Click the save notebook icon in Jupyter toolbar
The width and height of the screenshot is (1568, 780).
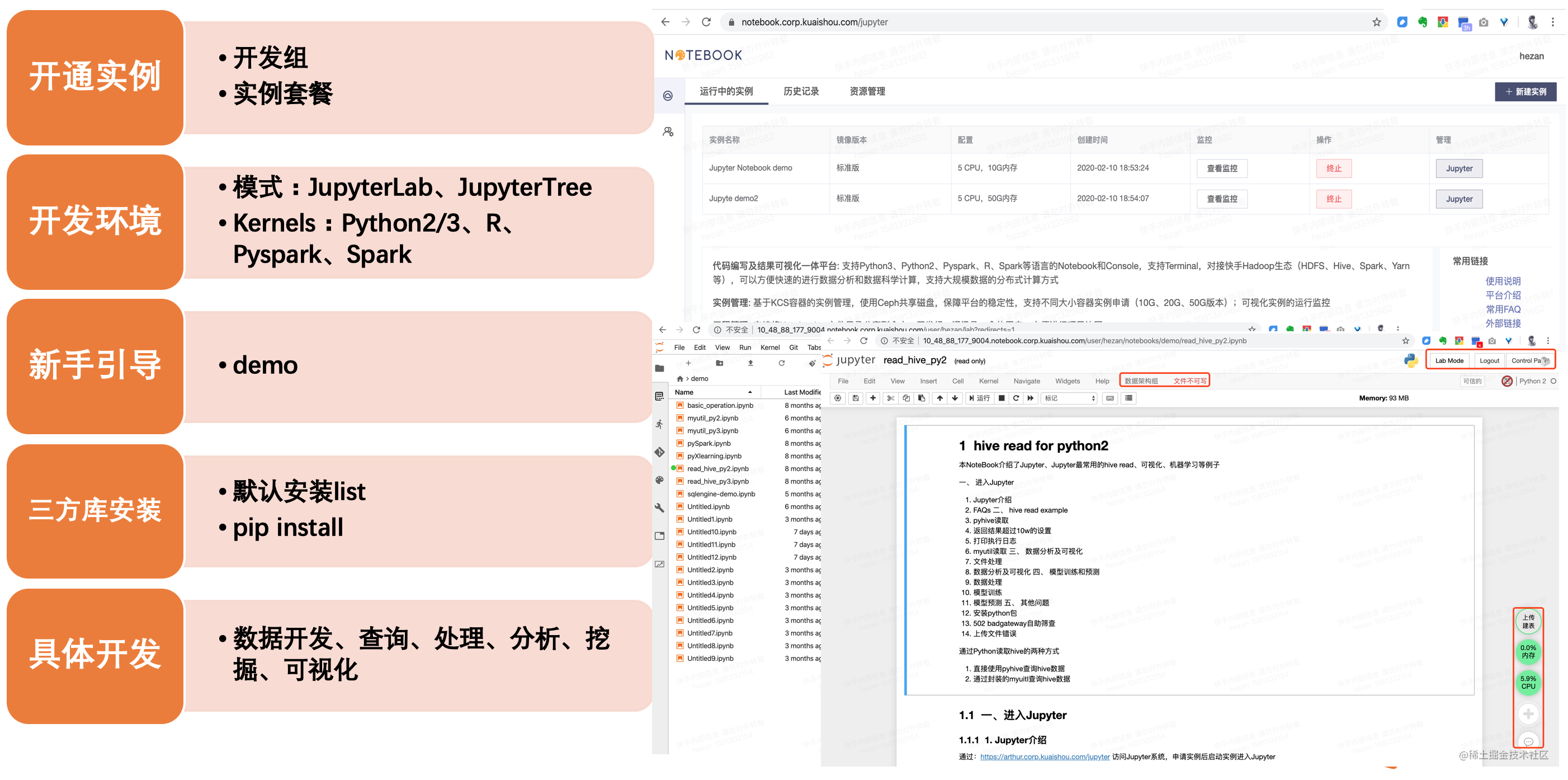click(x=855, y=398)
